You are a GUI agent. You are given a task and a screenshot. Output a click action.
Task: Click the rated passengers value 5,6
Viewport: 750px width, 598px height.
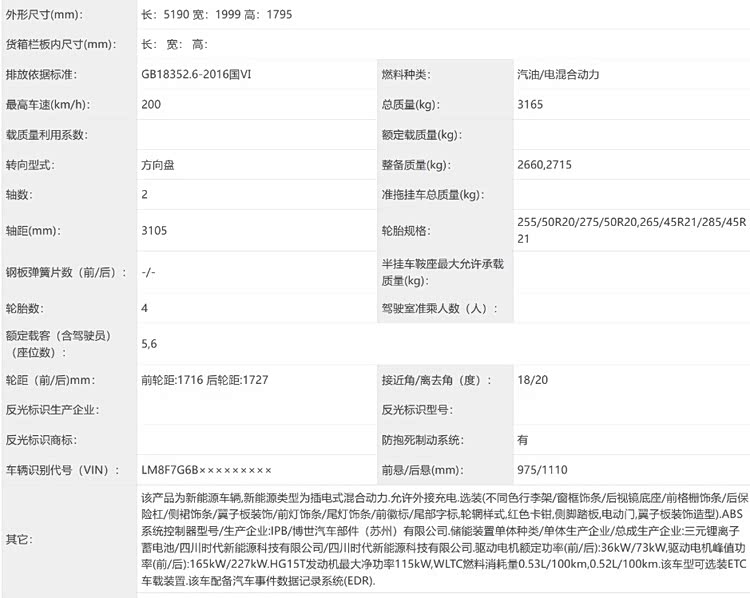point(149,344)
